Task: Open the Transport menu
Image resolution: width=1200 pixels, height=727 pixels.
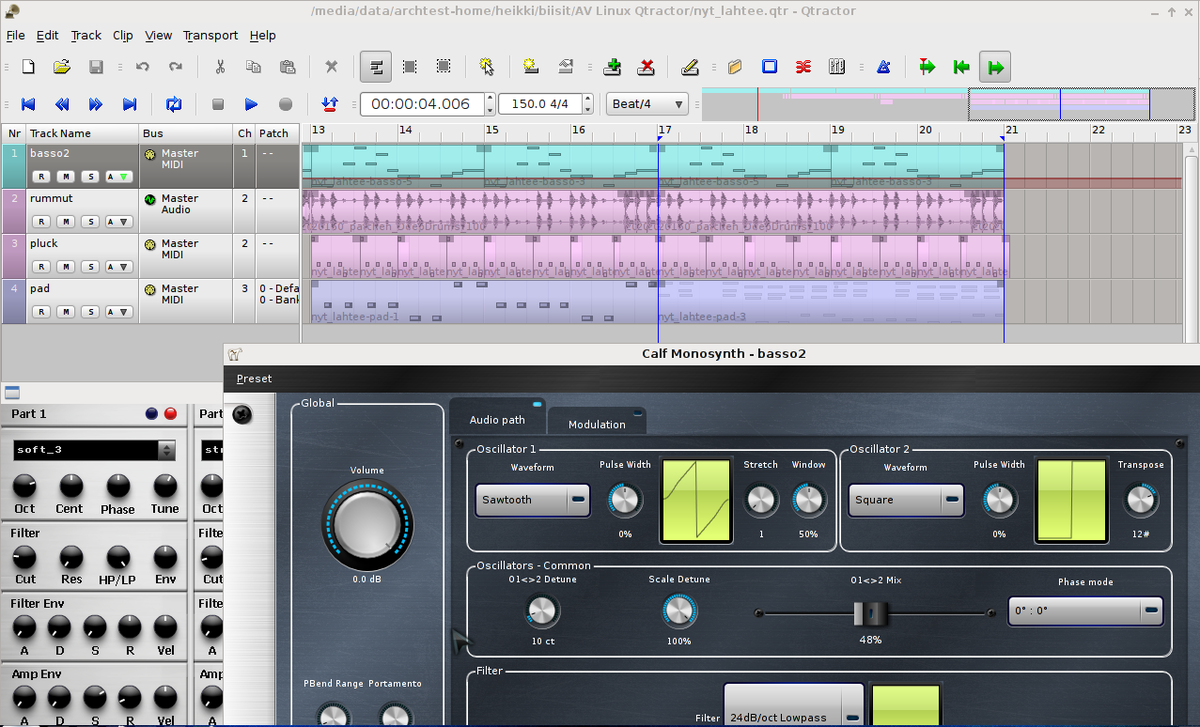Action: pos(210,35)
